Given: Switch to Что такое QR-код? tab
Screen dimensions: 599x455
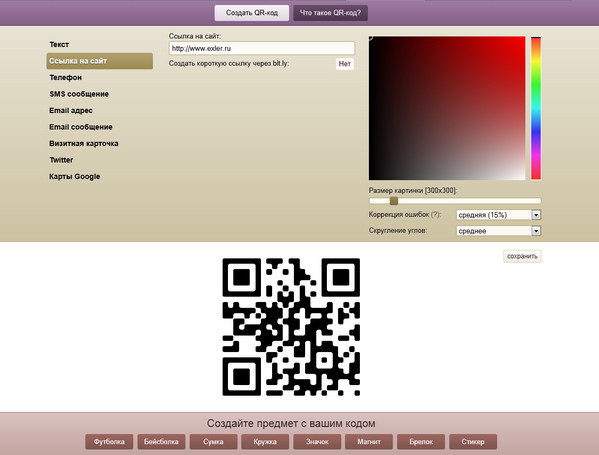Looking at the screenshot, I should pos(330,13).
